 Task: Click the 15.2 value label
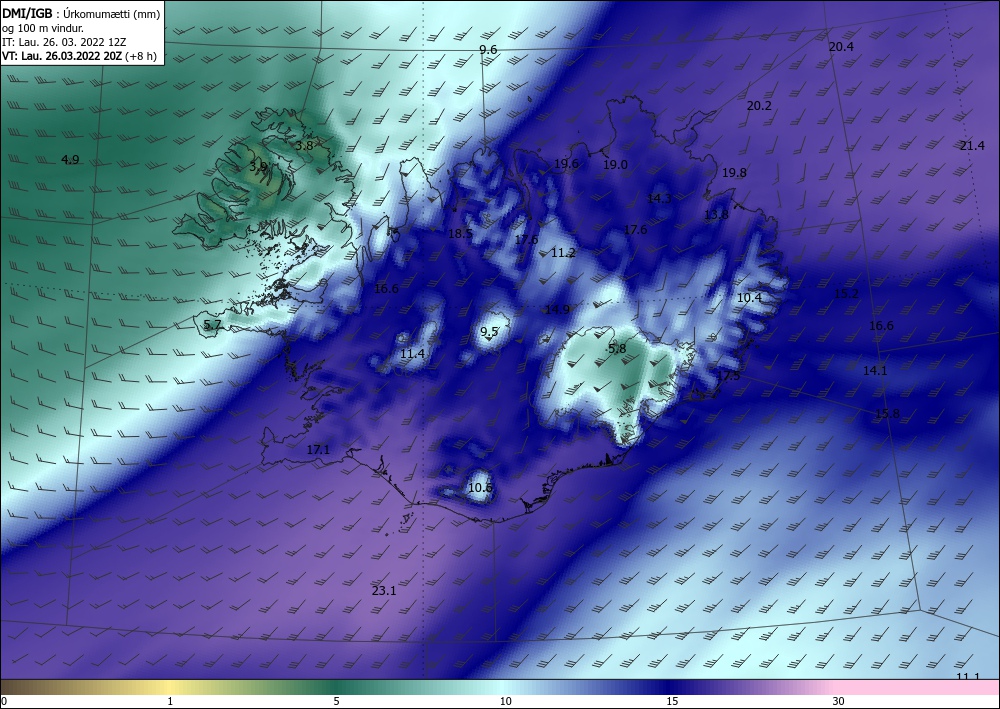[846, 293]
